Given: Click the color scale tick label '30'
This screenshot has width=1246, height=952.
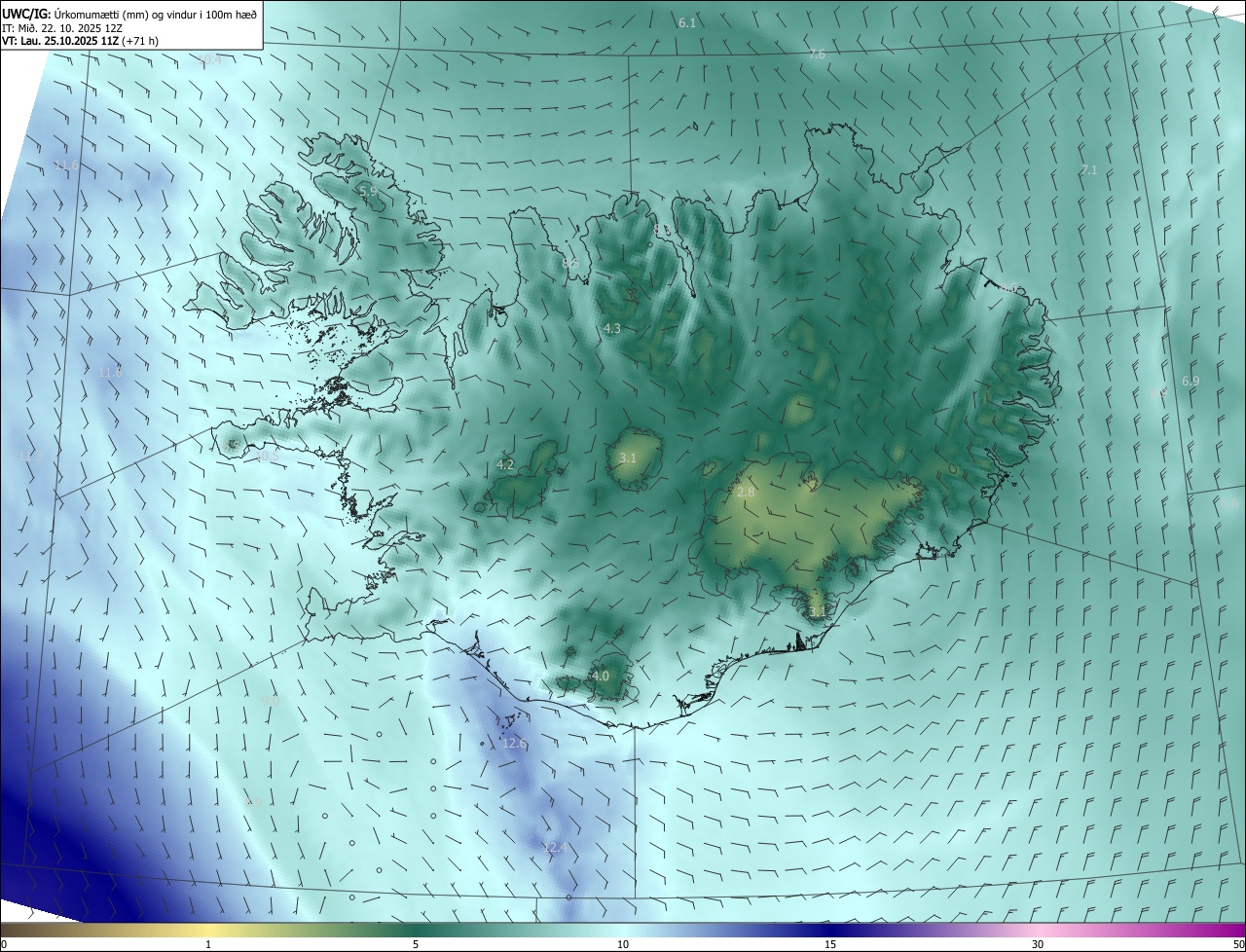Looking at the screenshot, I should point(1038,944).
